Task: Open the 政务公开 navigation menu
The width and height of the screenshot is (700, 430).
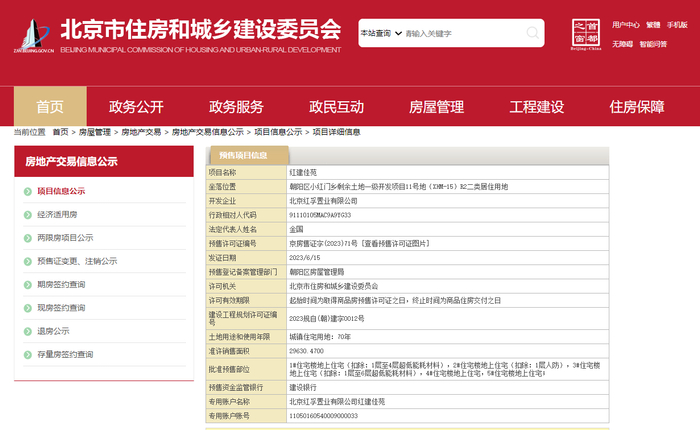Action: [x=136, y=107]
